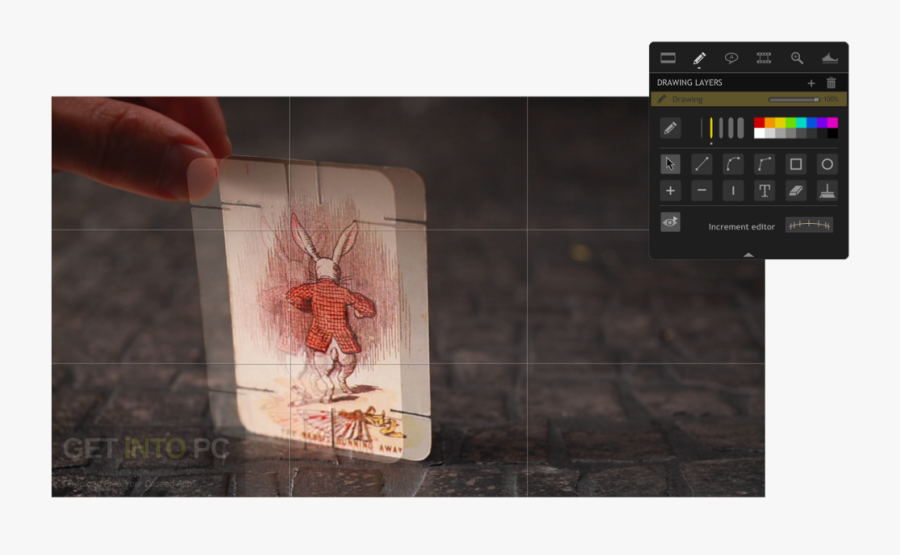Select the Text tool
Image resolution: width=900 pixels, height=555 pixels.
click(x=765, y=191)
